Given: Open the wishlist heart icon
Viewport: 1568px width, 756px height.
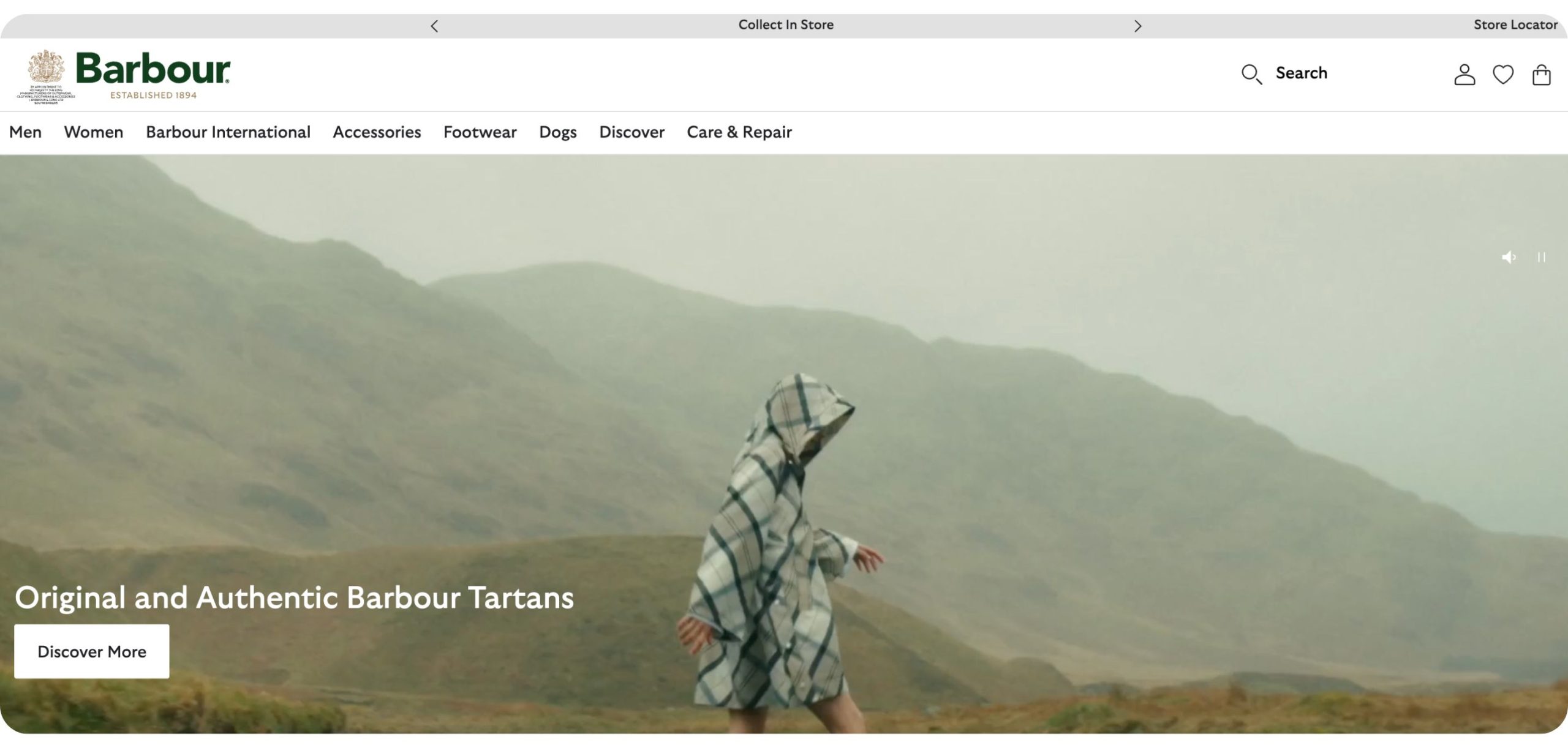Looking at the screenshot, I should [1502, 75].
